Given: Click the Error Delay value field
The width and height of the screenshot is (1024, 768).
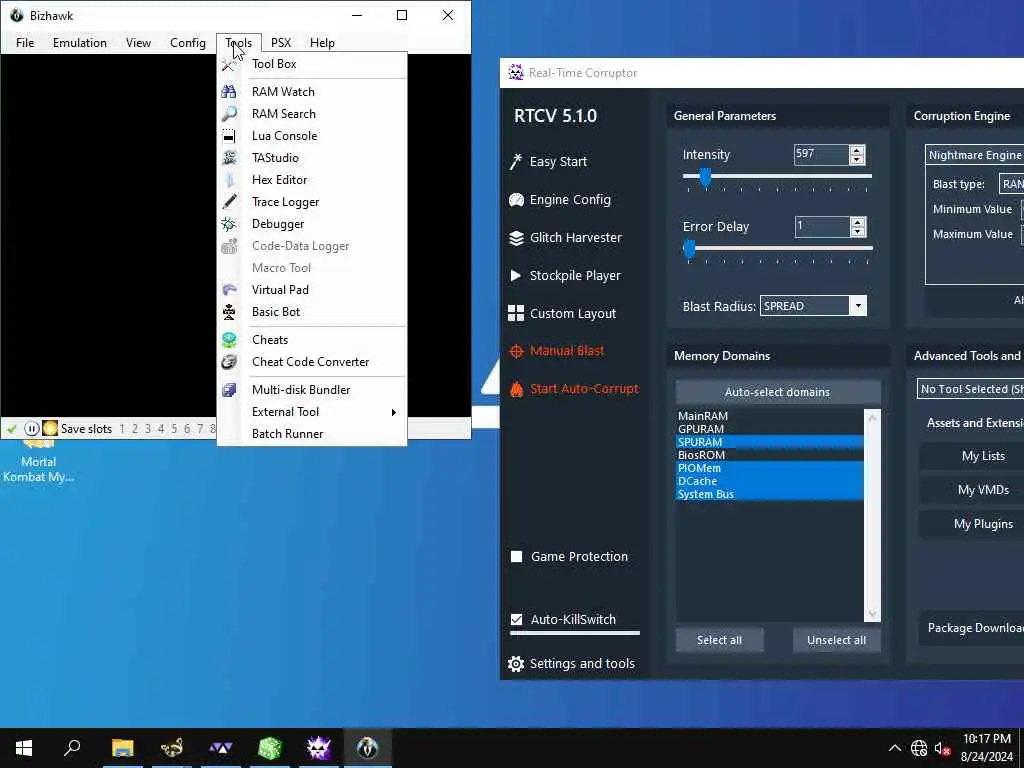Looking at the screenshot, I should pyautogui.click(x=822, y=227).
